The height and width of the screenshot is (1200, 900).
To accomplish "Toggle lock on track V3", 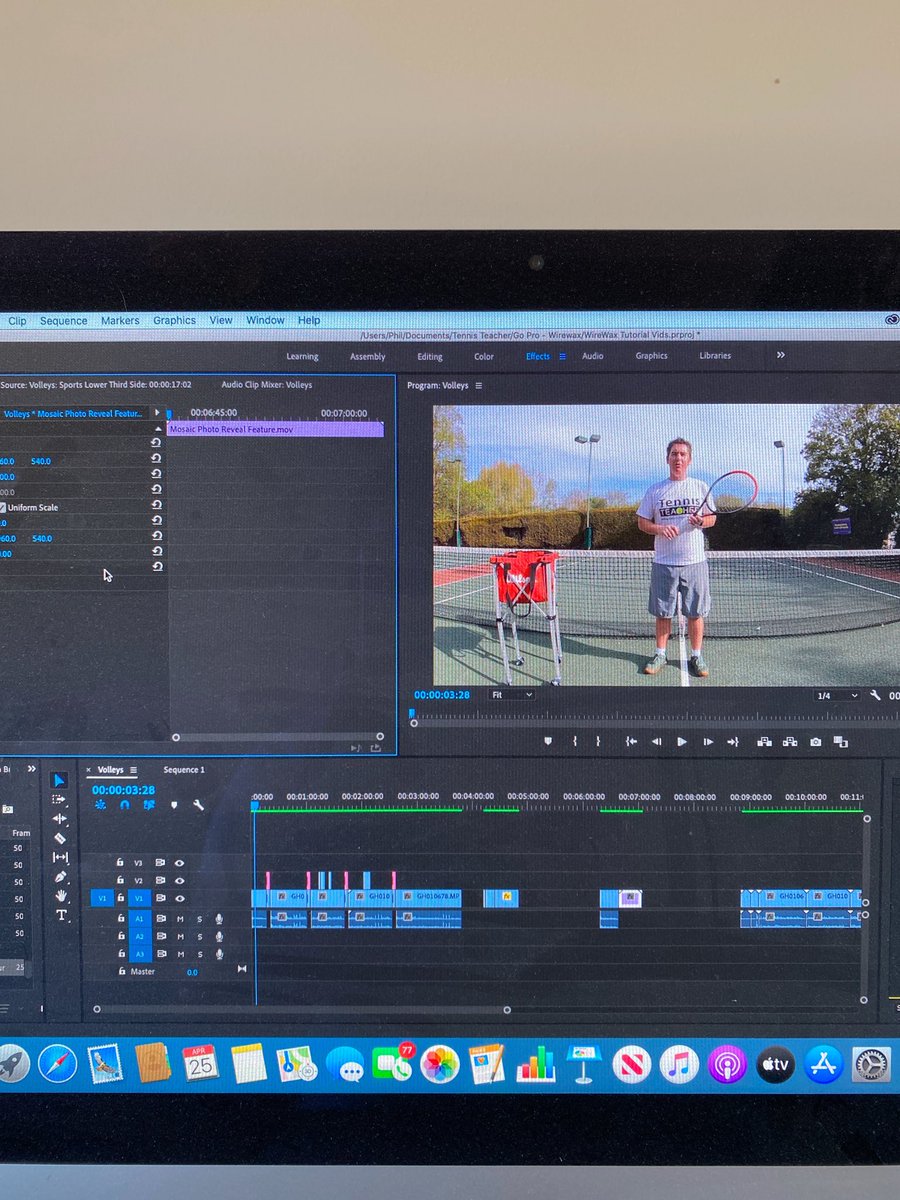I will coord(120,862).
